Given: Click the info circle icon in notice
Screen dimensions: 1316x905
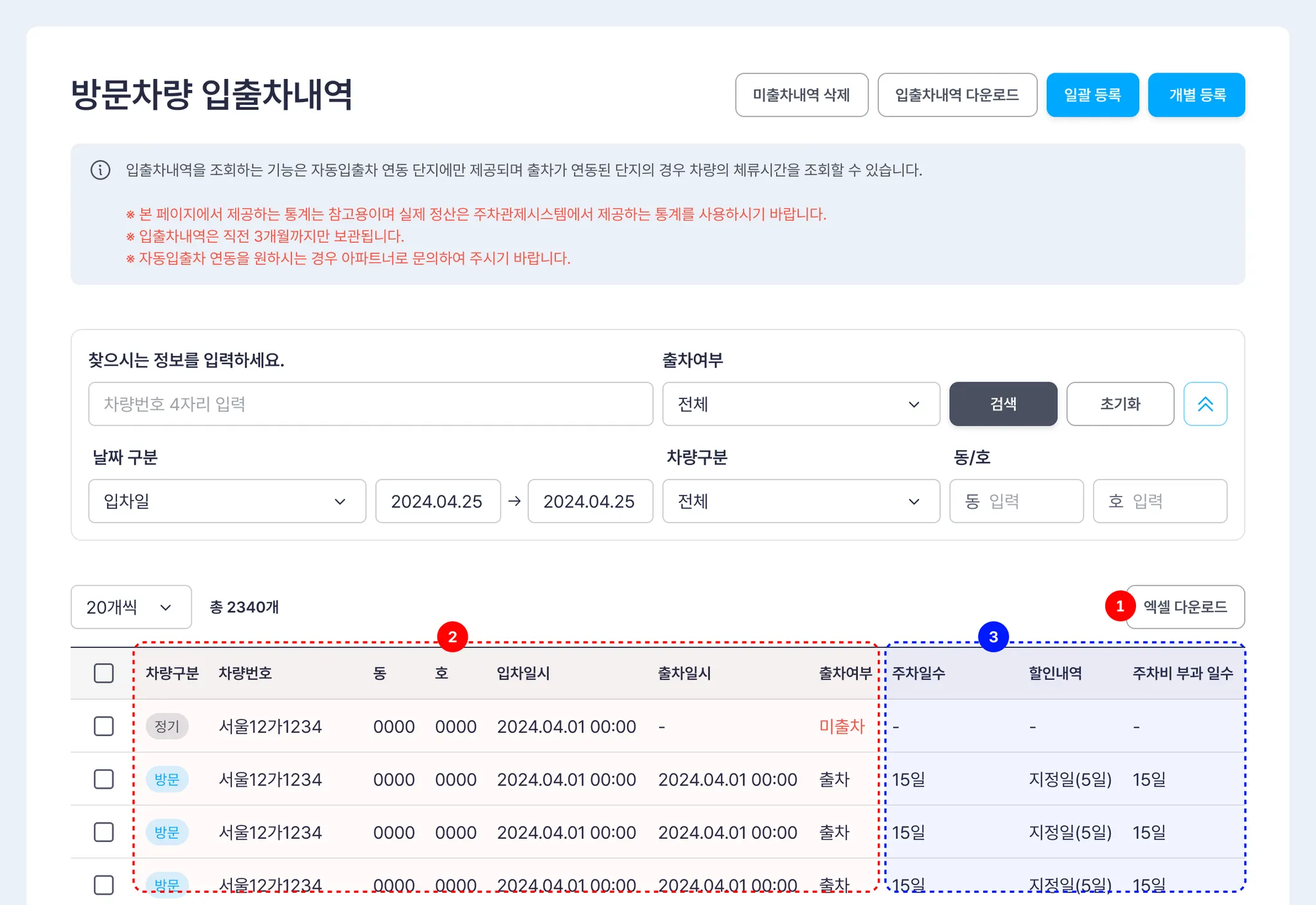Looking at the screenshot, I should [100, 170].
